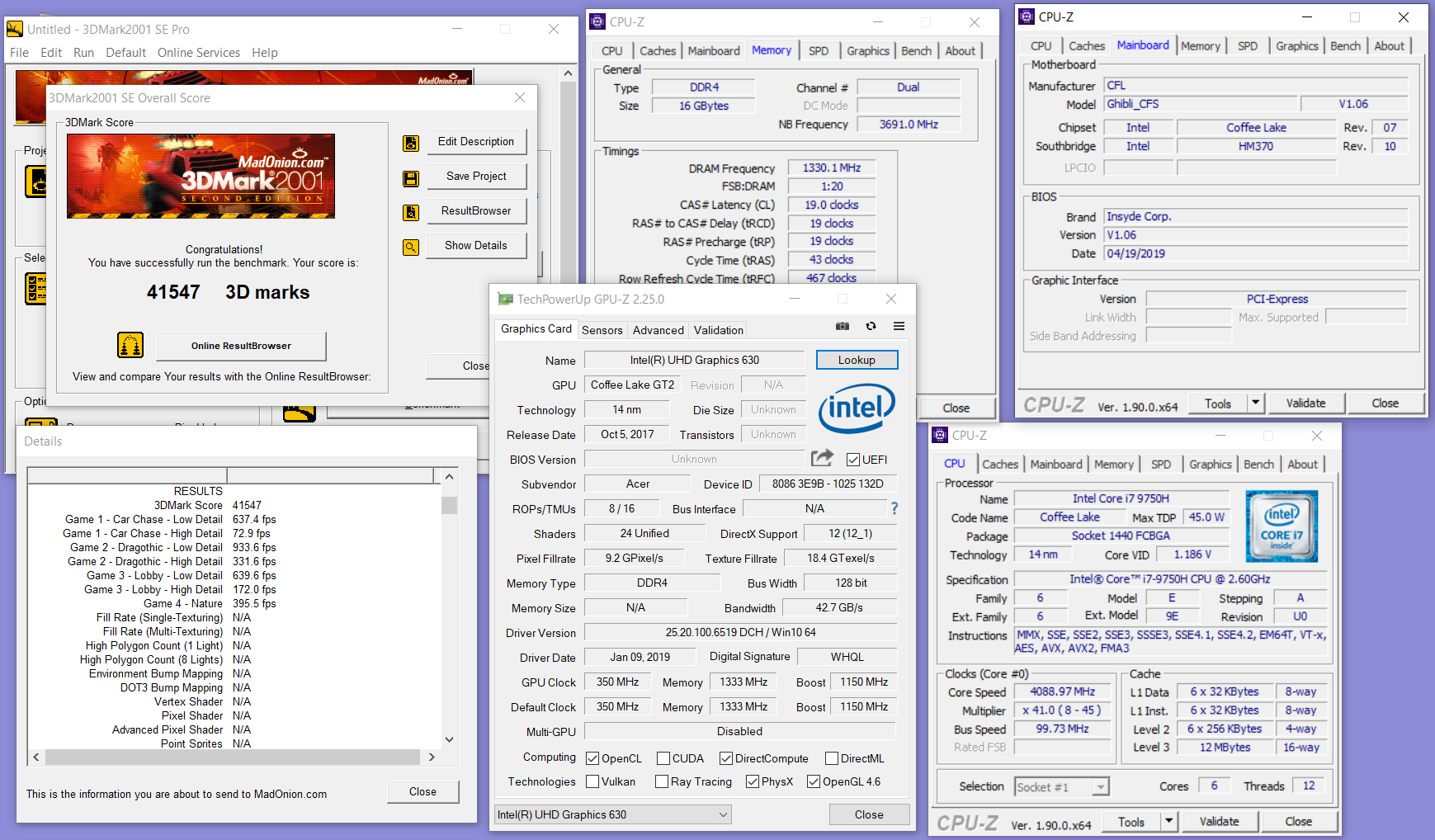
Task: Open Caches tab in CPU-Z CPU window
Action: (x=1000, y=465)
